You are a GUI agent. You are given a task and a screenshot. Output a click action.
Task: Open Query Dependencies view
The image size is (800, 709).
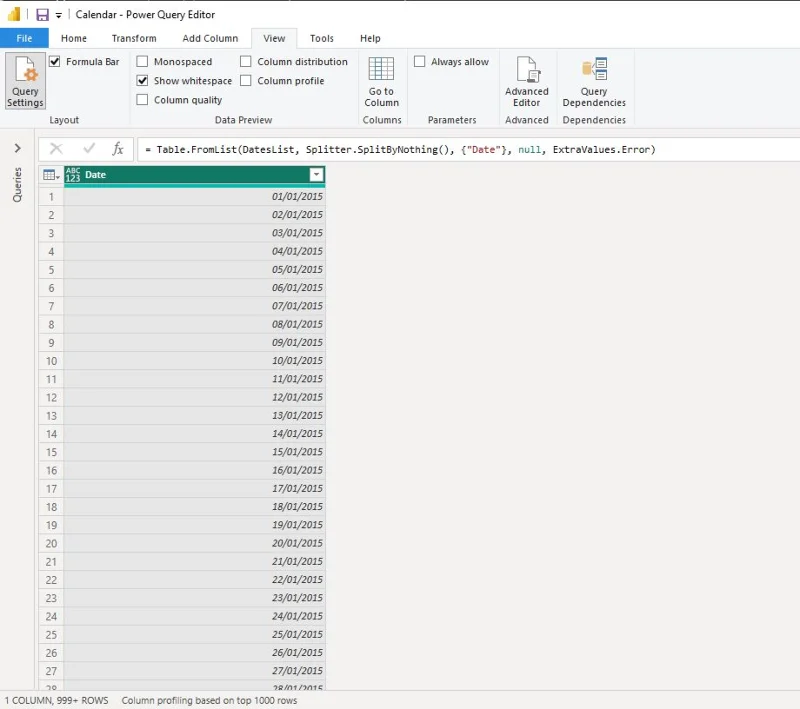[594, 81]
